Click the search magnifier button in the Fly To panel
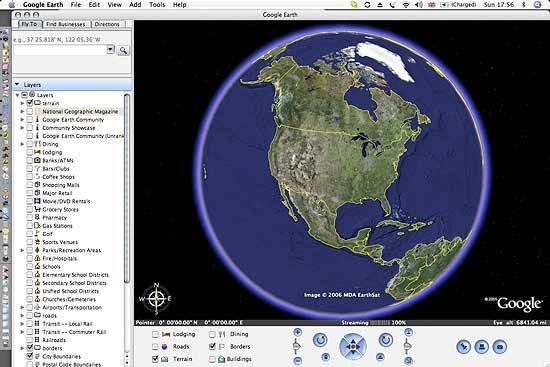This screenshot has width=550, height=367. pos(123,50)
